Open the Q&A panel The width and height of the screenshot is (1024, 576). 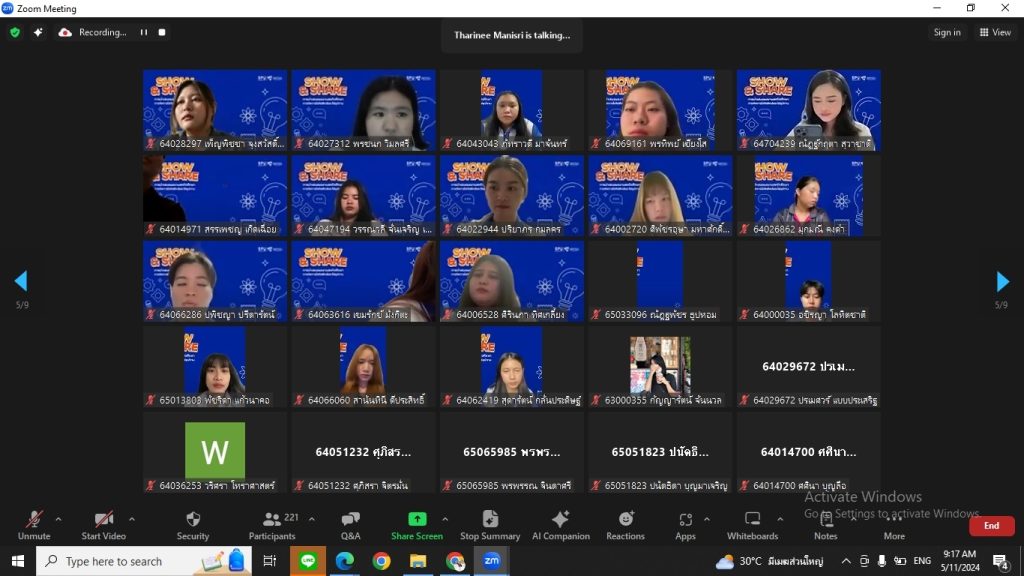point(351,526)
